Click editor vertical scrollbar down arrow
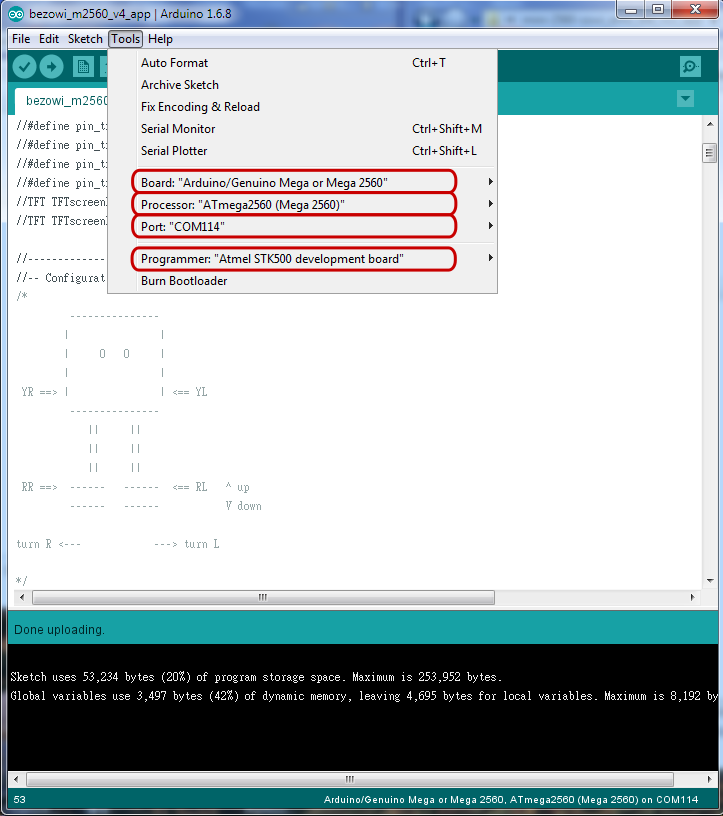The image size is (723, 816). coord(710,580)
